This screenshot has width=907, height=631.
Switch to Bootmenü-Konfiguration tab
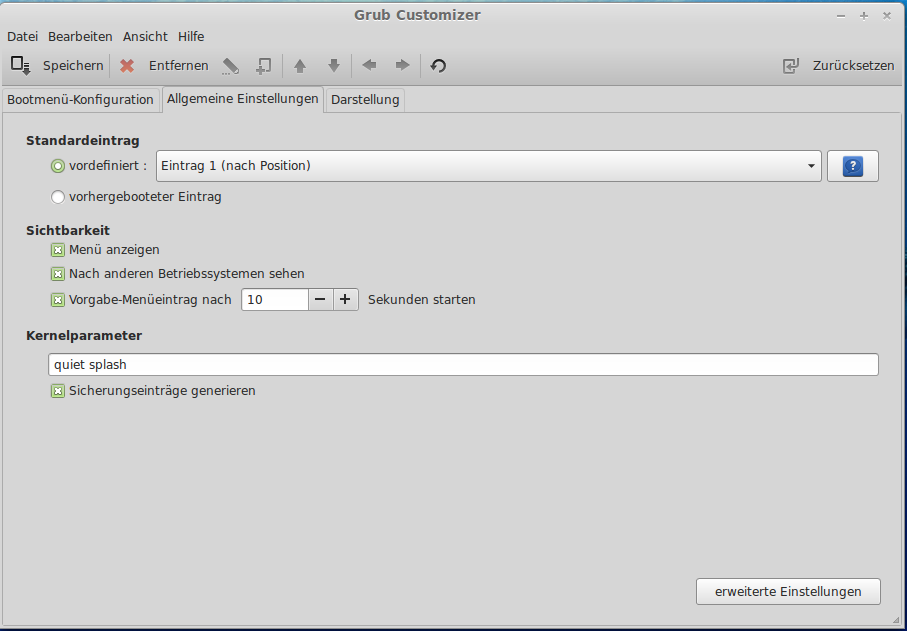80,99
